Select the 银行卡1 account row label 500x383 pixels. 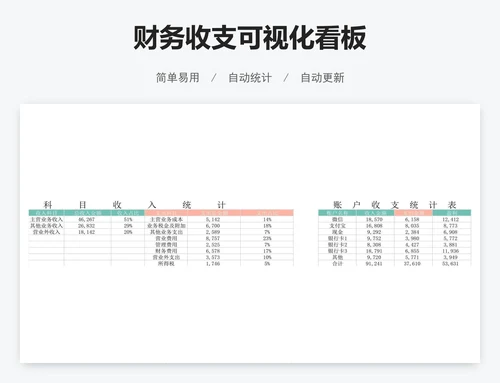[337, 238]
